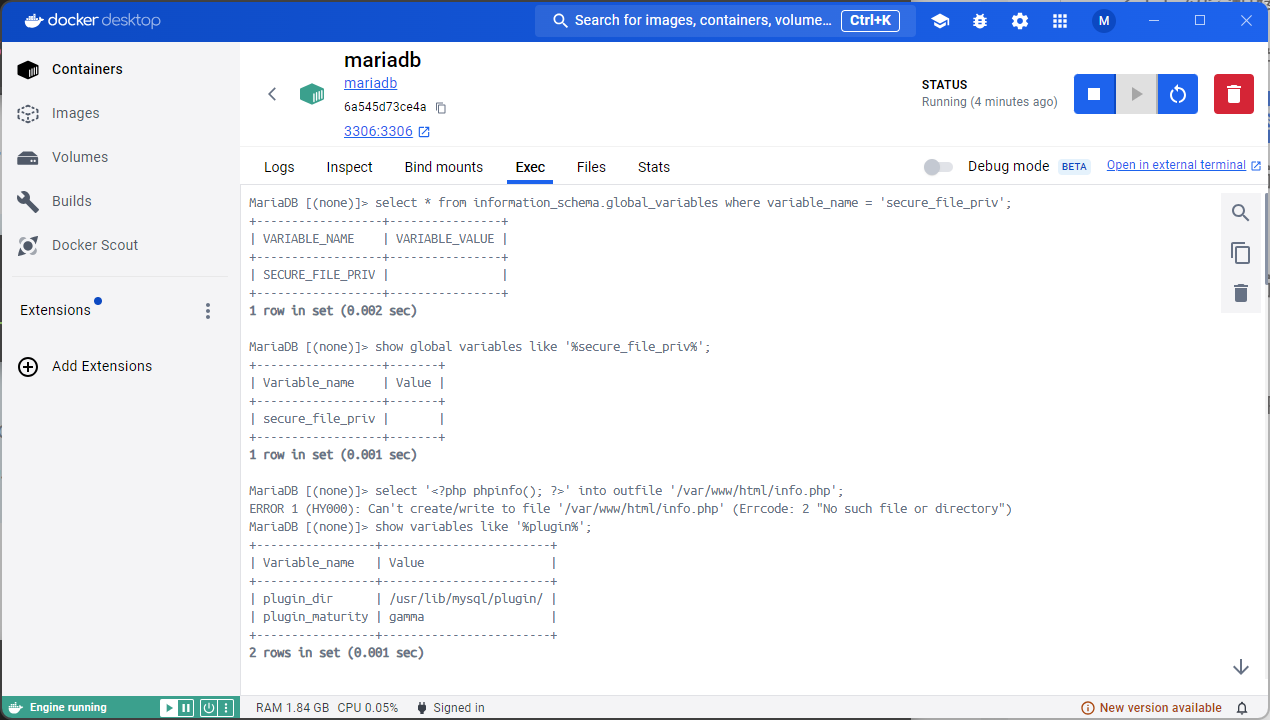Search within the terminal output
Image resolution: width=1270 pixels, height=720 pixels.
tap(1241, 213)
